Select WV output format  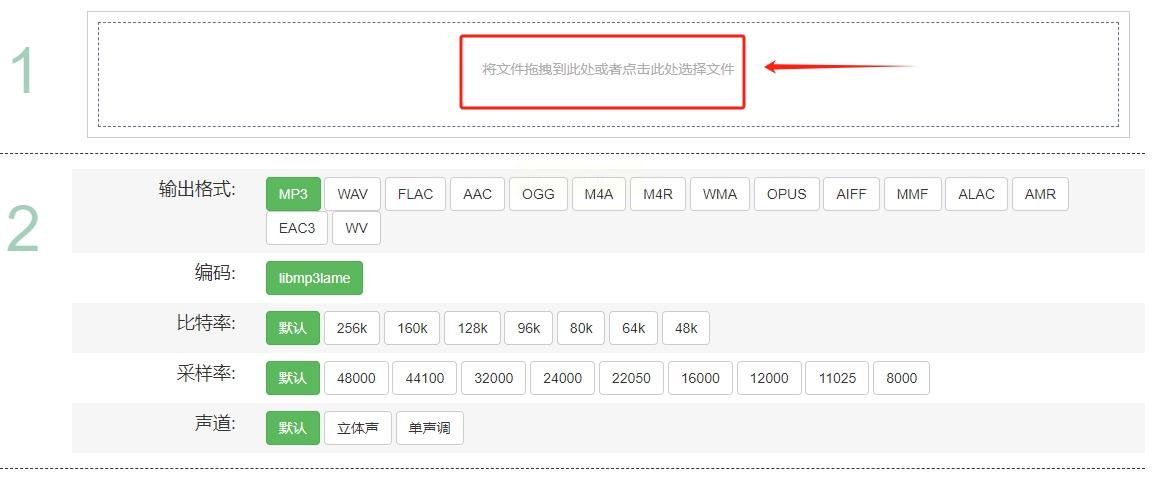pos(356,228)
